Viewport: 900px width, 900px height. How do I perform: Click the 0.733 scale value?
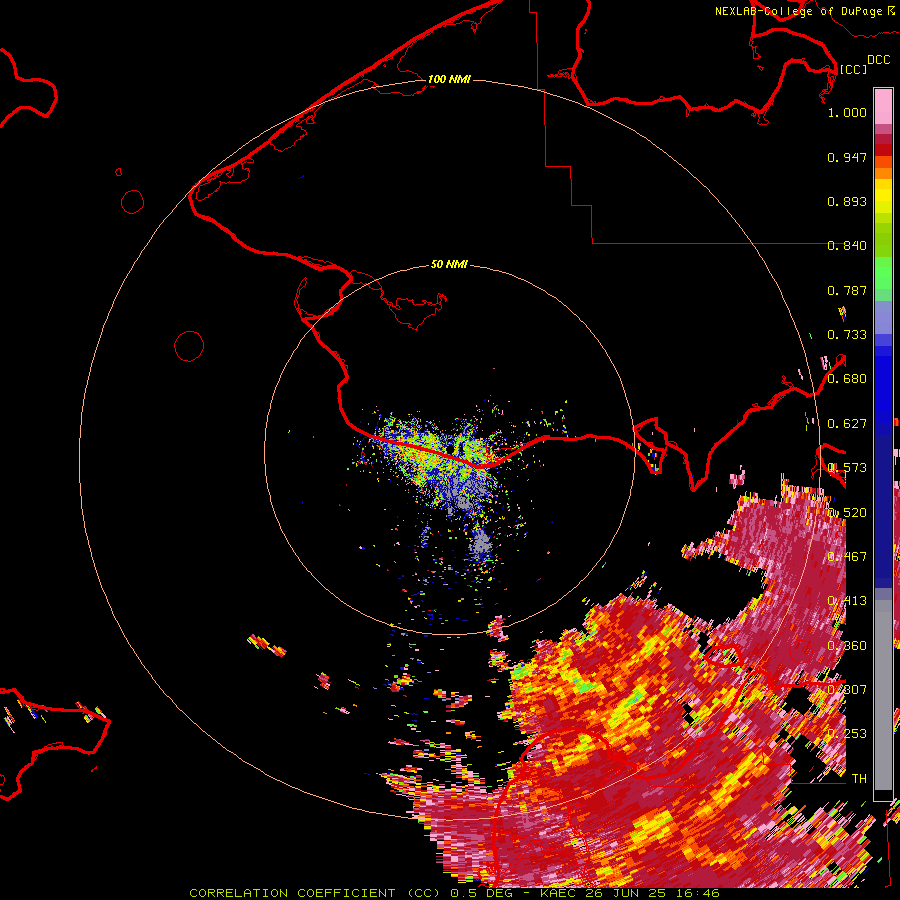click(847, 334)
